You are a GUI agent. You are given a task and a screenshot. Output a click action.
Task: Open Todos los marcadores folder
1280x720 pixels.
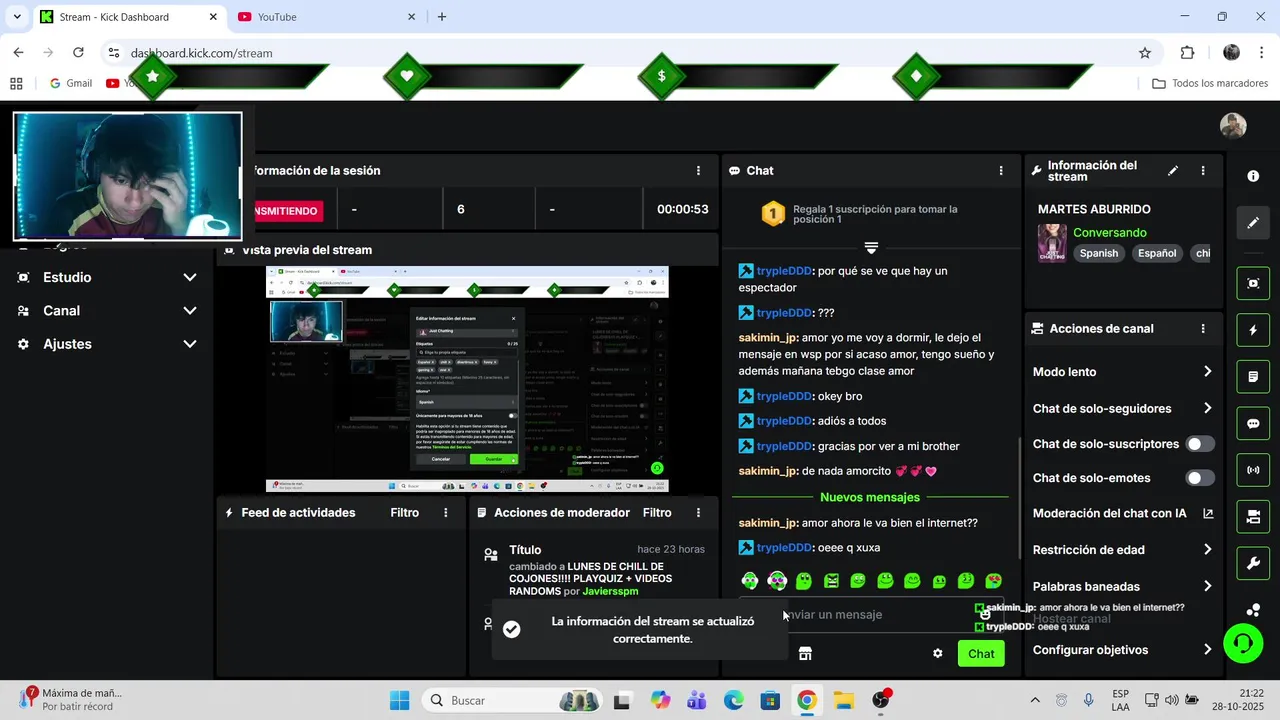coord(1210,83)
